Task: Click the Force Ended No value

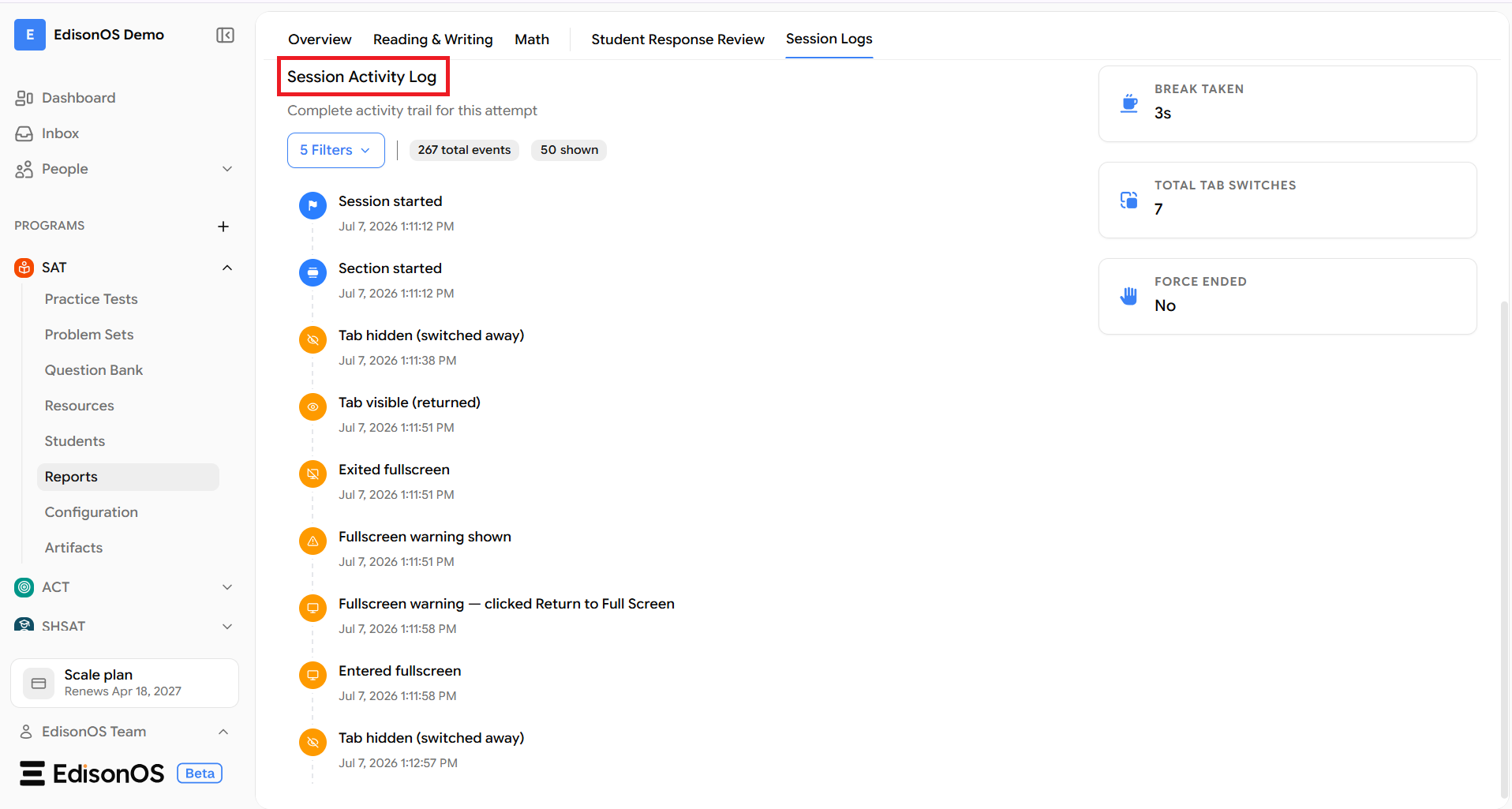Action: tap(1165, 305)
